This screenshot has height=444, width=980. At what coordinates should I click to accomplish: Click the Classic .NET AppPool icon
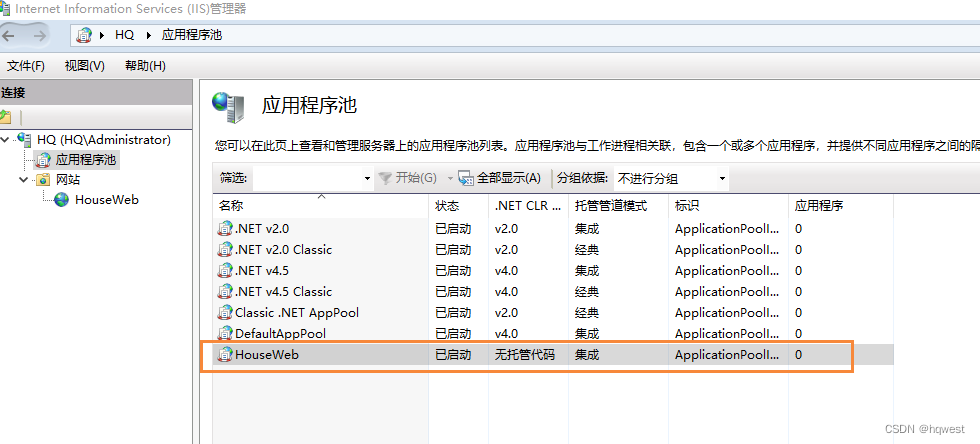click(225, 313)
